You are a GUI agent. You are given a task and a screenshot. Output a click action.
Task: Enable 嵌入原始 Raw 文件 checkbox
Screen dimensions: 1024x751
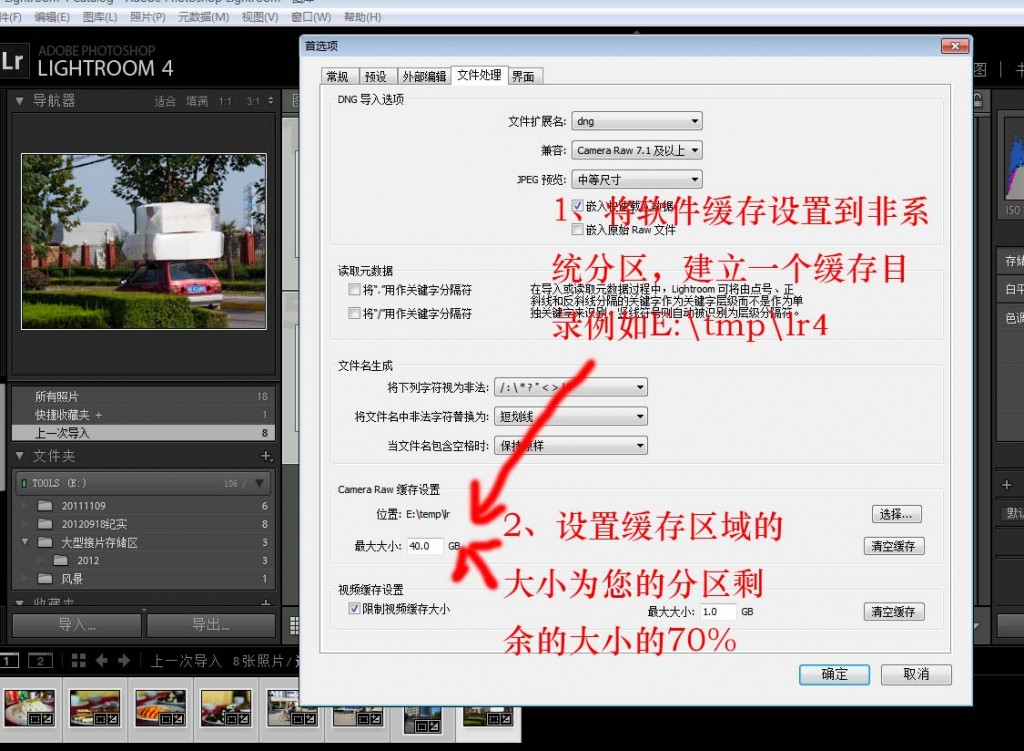pyautogui.click(x=577, y=229)
